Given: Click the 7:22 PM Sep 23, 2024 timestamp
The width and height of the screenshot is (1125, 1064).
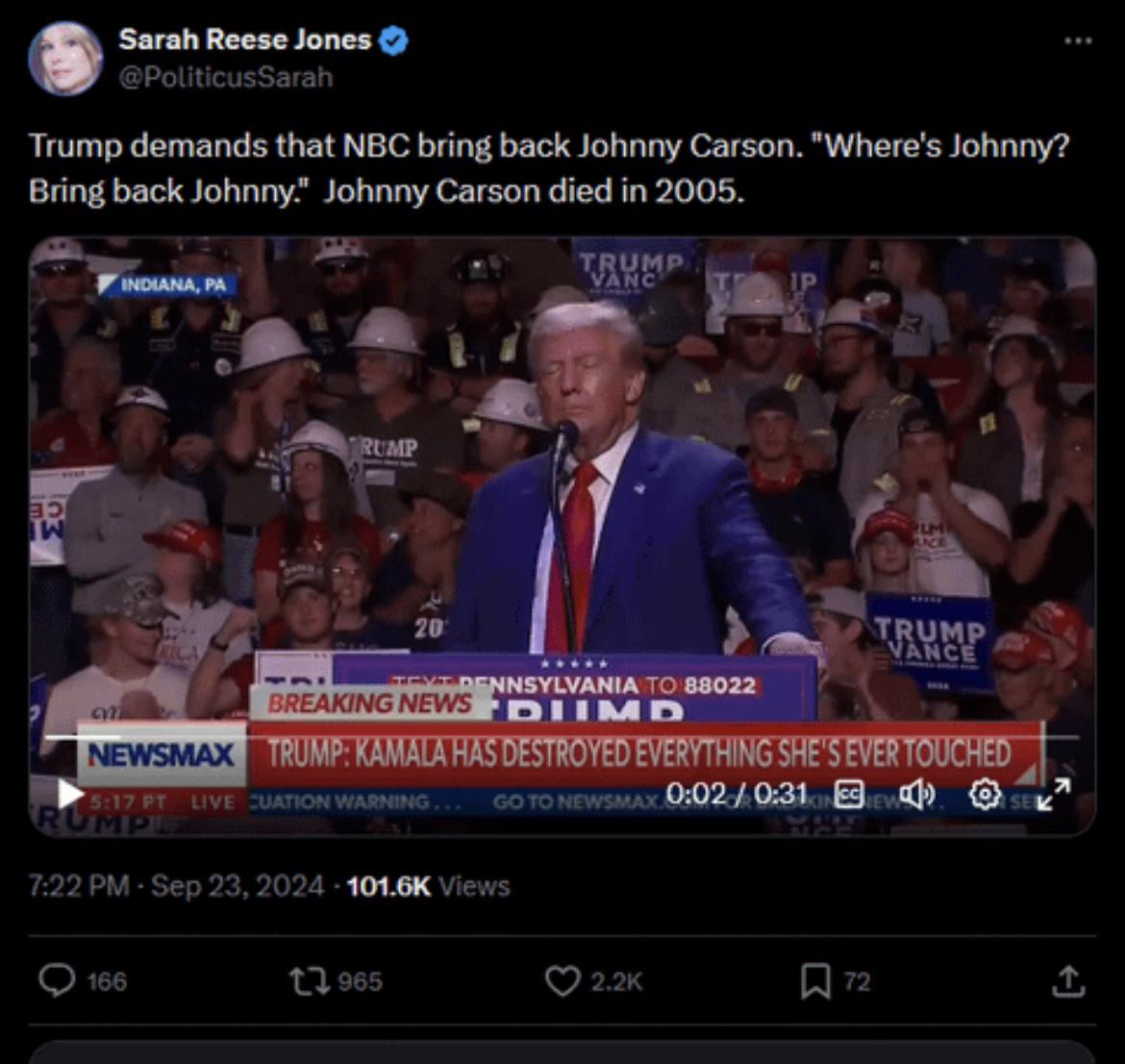Looking at the screenshot, I should 177,886.
